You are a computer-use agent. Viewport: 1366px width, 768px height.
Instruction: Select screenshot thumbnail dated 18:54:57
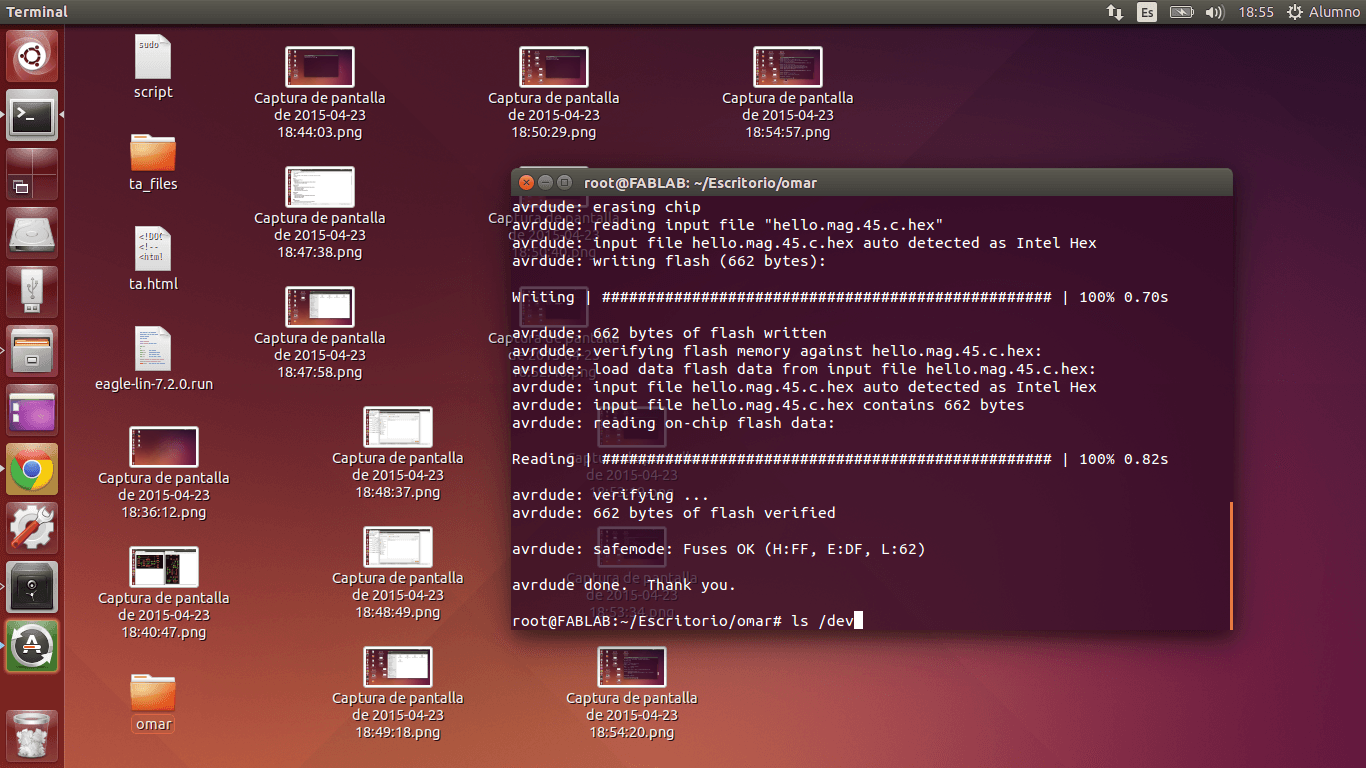click(x=788, y=66)
